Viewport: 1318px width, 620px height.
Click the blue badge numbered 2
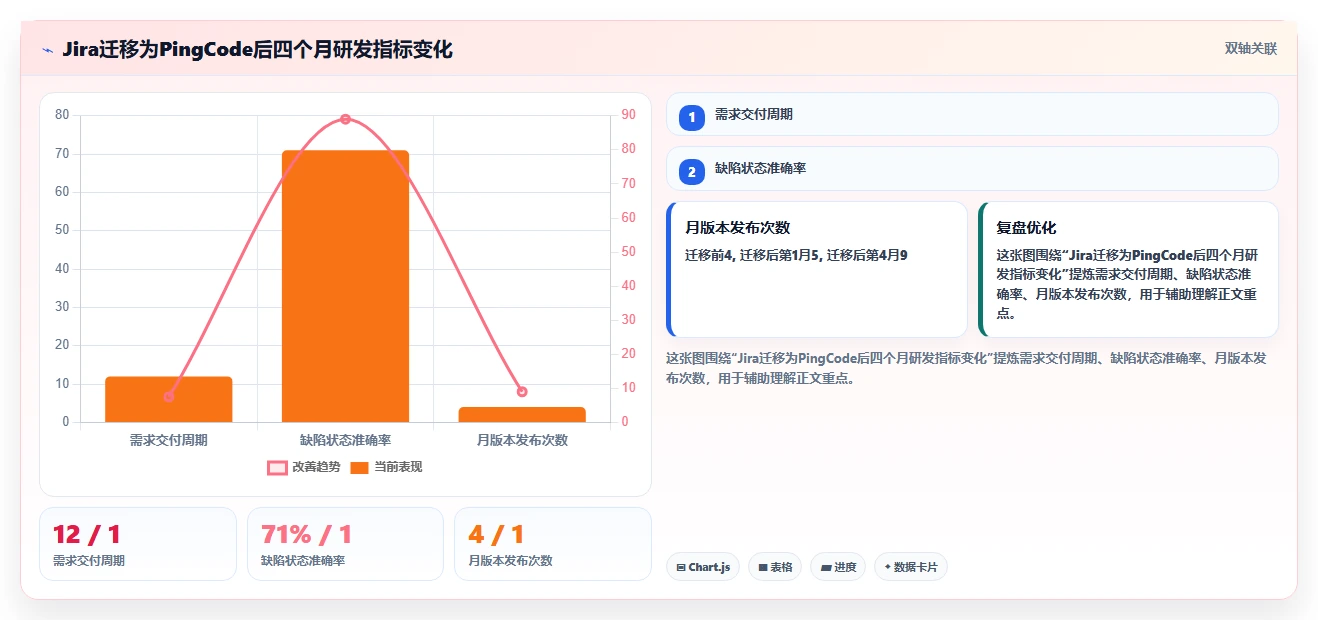[692, 172]
